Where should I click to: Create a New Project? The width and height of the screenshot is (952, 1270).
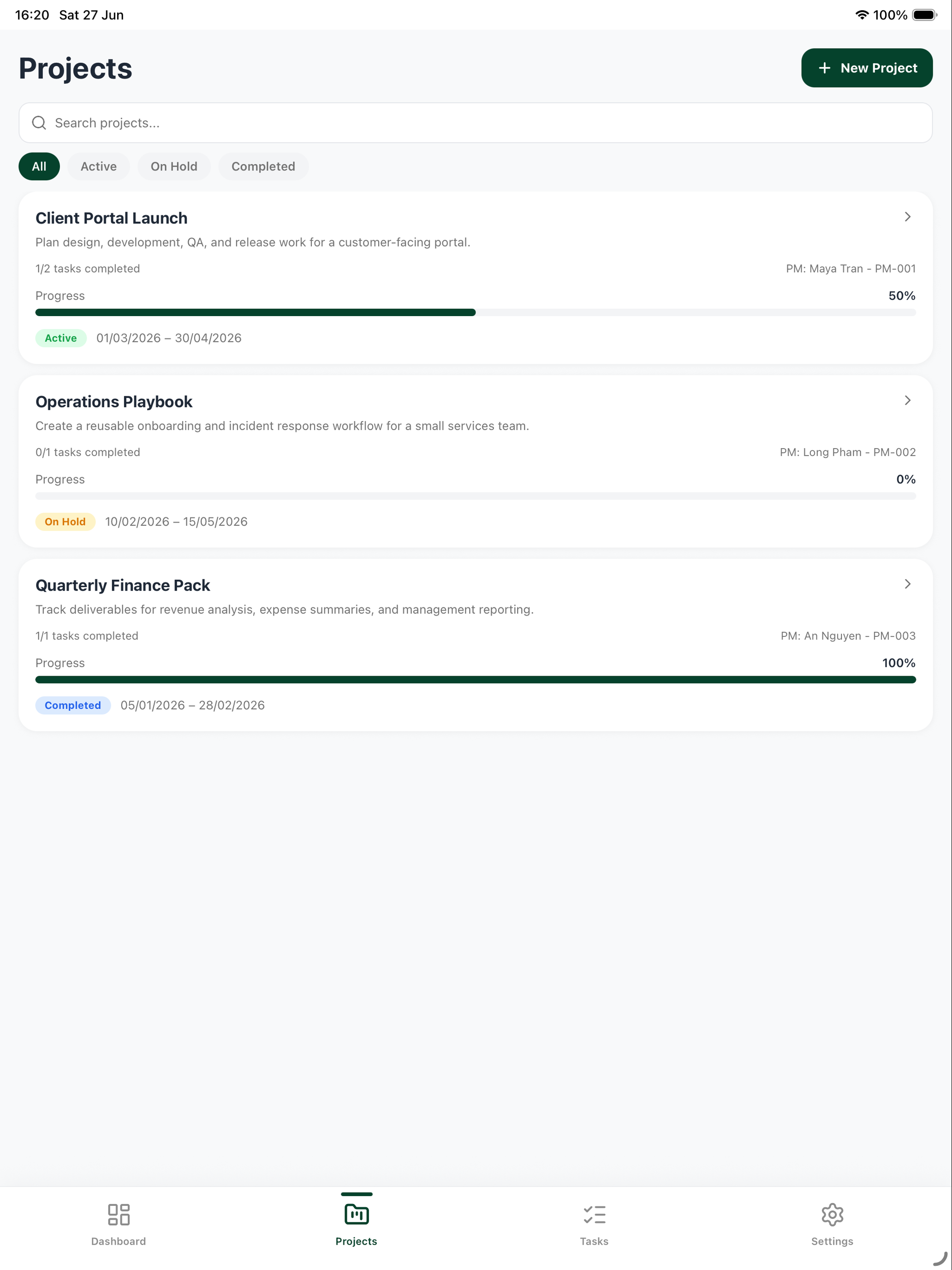coord(867,68)
